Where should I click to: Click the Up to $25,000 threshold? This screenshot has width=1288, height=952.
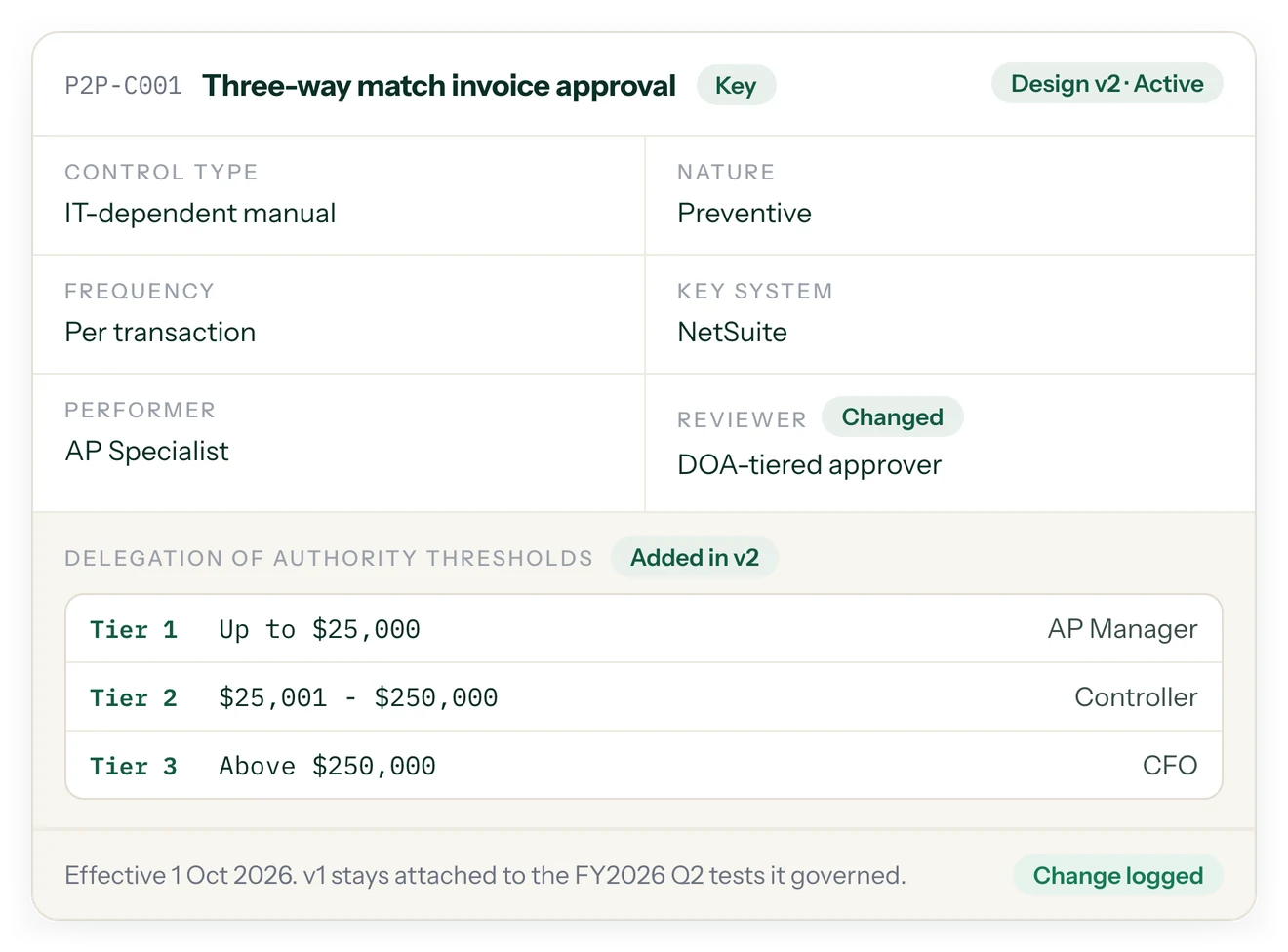[319, 629]
